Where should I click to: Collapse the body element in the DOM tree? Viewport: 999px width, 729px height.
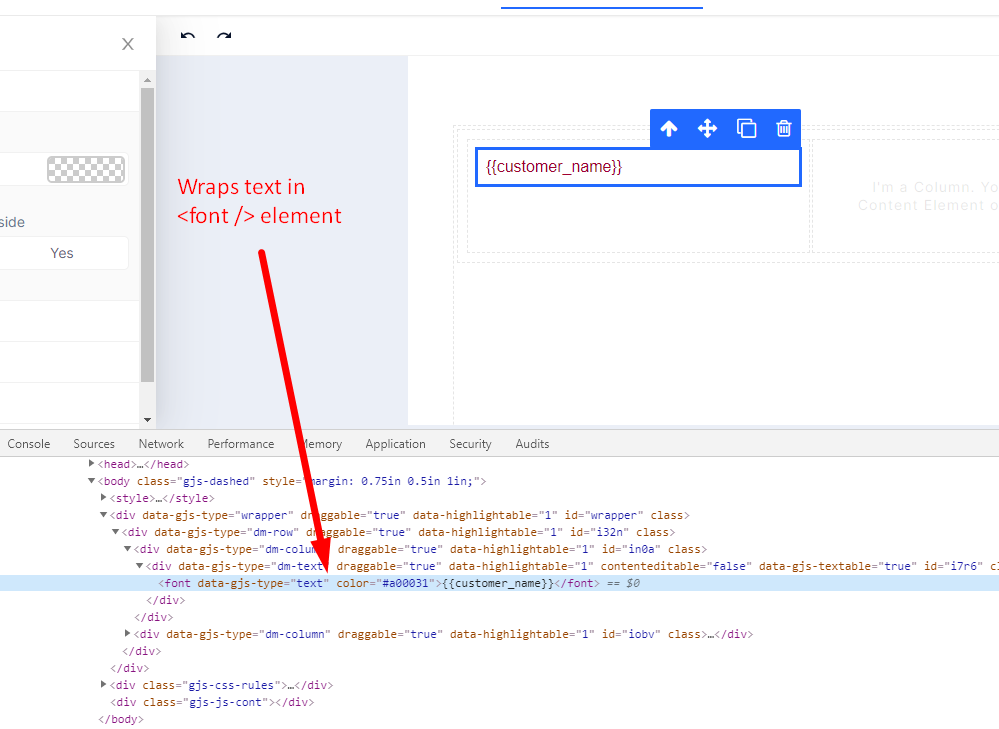tap(91, 480)
